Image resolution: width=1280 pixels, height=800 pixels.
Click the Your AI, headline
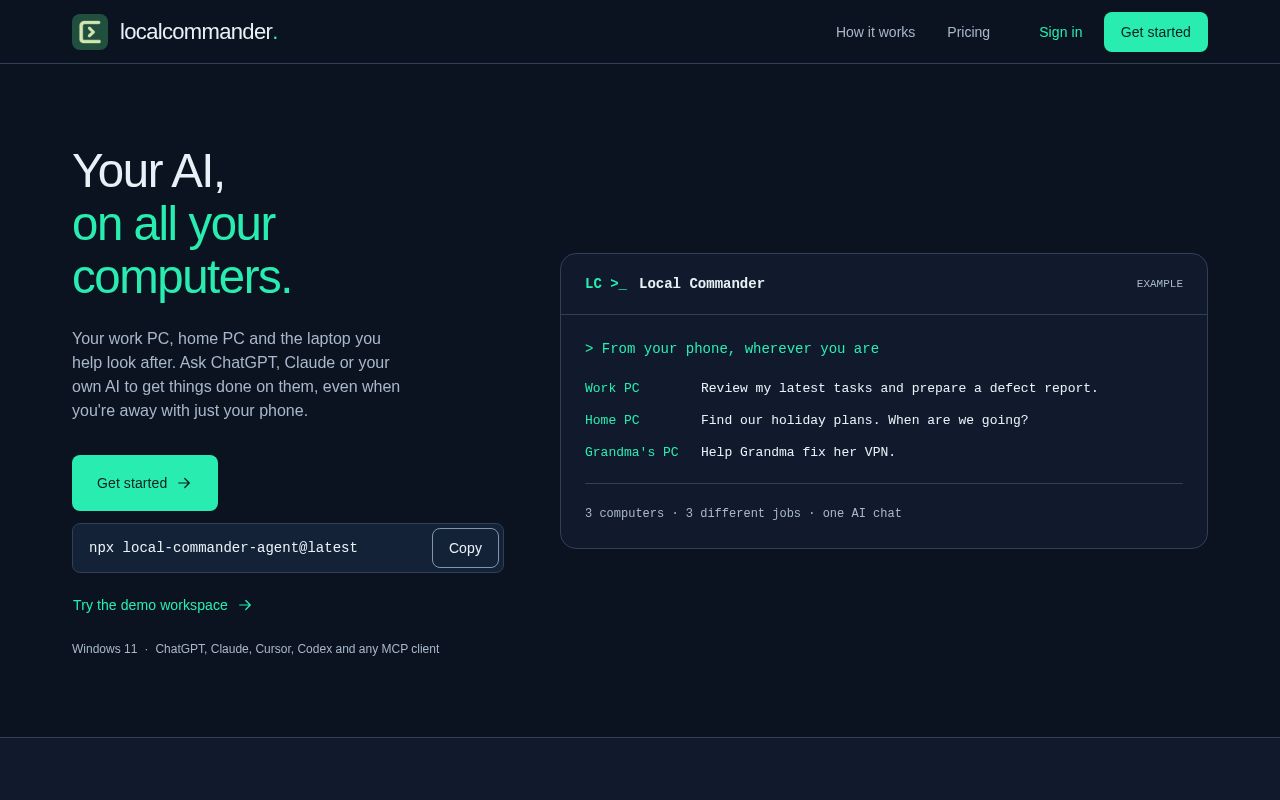click(148, 170)
